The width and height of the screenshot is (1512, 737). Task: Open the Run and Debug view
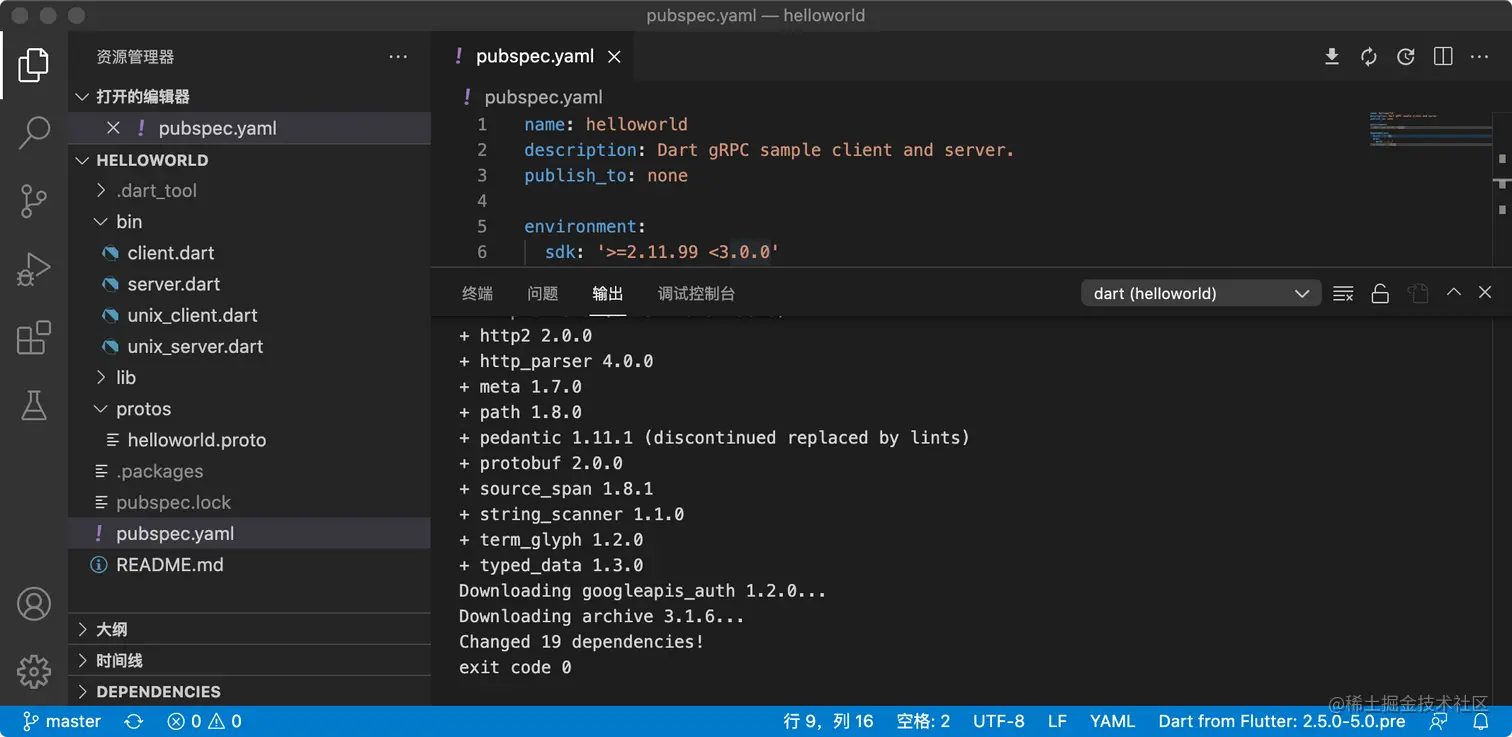pyautogui.click(x=33, y=270)
